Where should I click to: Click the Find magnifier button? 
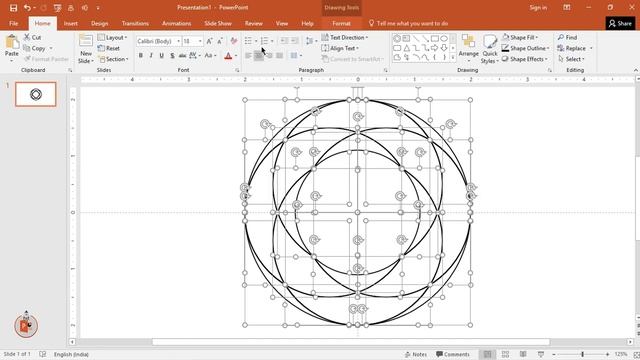[567, 37]
